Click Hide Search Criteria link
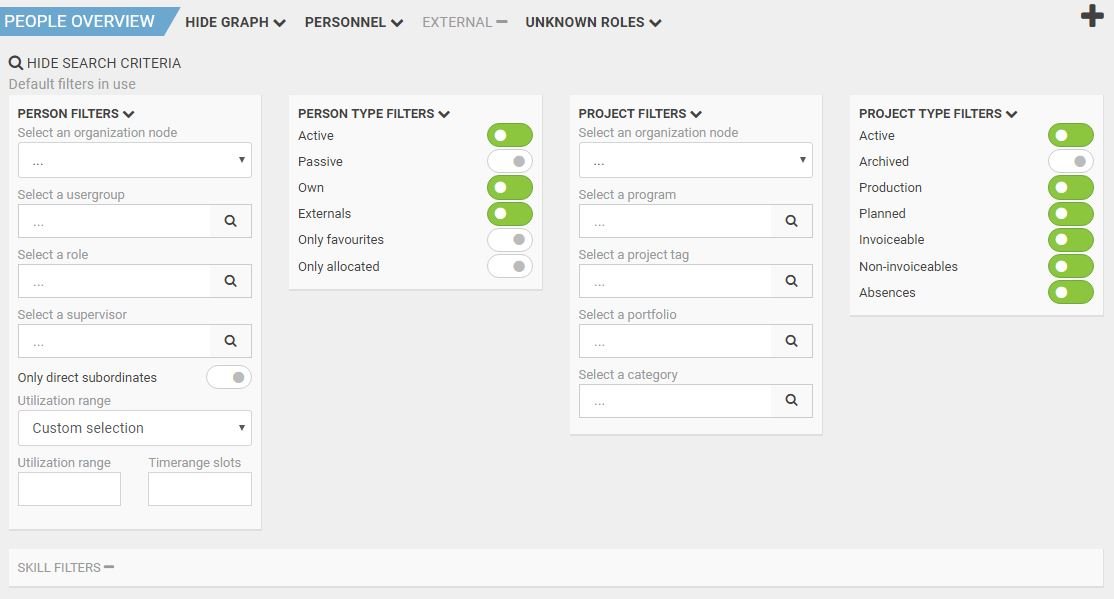This screenshot has height=599, width=1114. pos(95,63)
